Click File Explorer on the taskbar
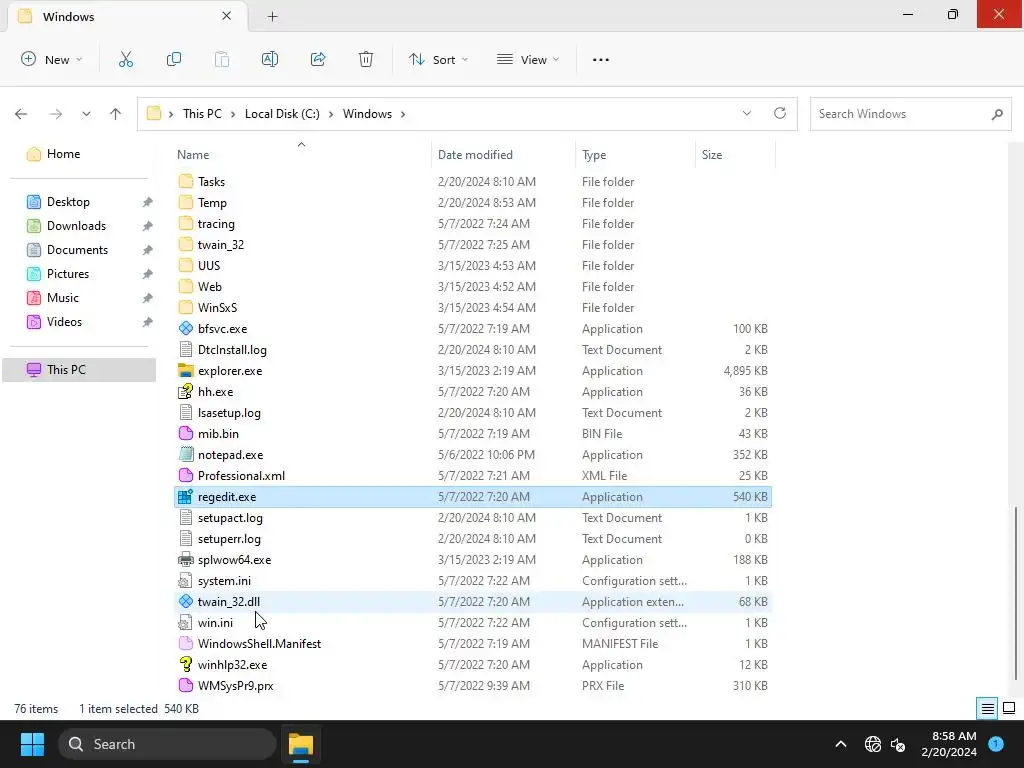This screenshot has width=1024, height=768. tap(301, 744)
